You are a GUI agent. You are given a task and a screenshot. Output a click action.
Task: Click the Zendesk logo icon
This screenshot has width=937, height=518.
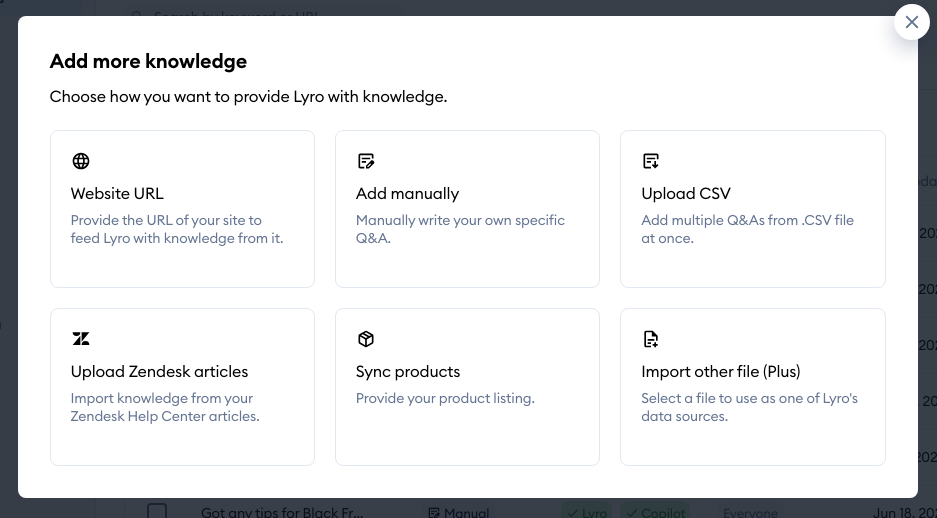(x=81, y=339)
